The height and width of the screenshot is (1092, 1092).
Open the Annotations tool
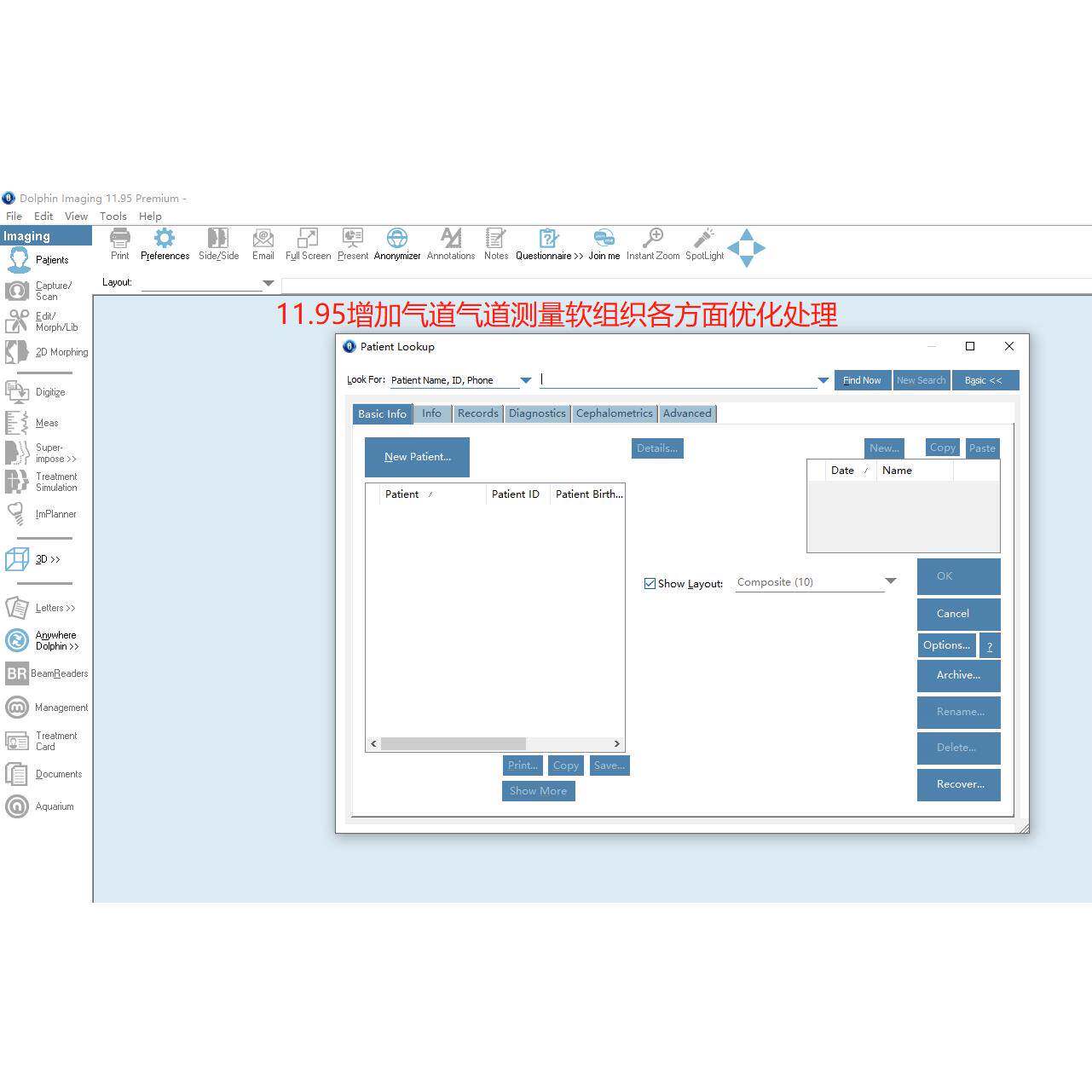(451, 244)
